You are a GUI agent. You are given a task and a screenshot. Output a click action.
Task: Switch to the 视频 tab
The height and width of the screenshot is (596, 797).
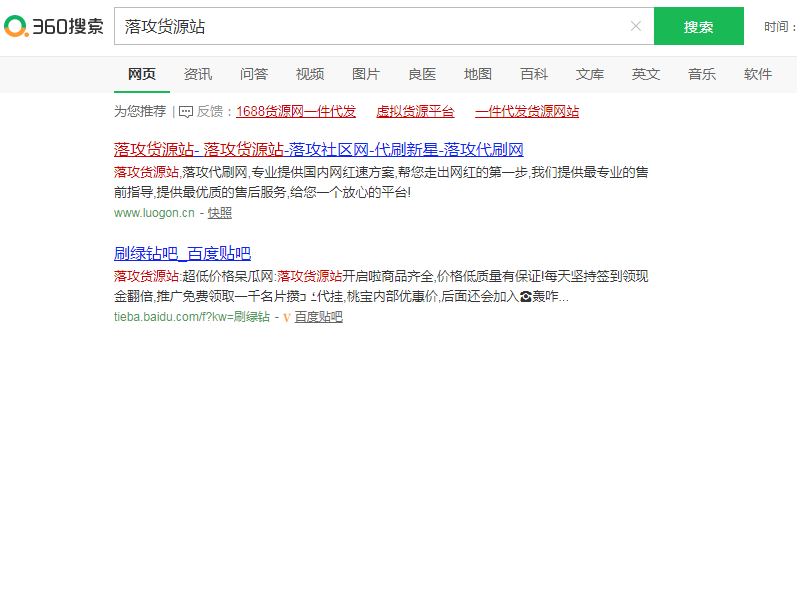(310, 74)
